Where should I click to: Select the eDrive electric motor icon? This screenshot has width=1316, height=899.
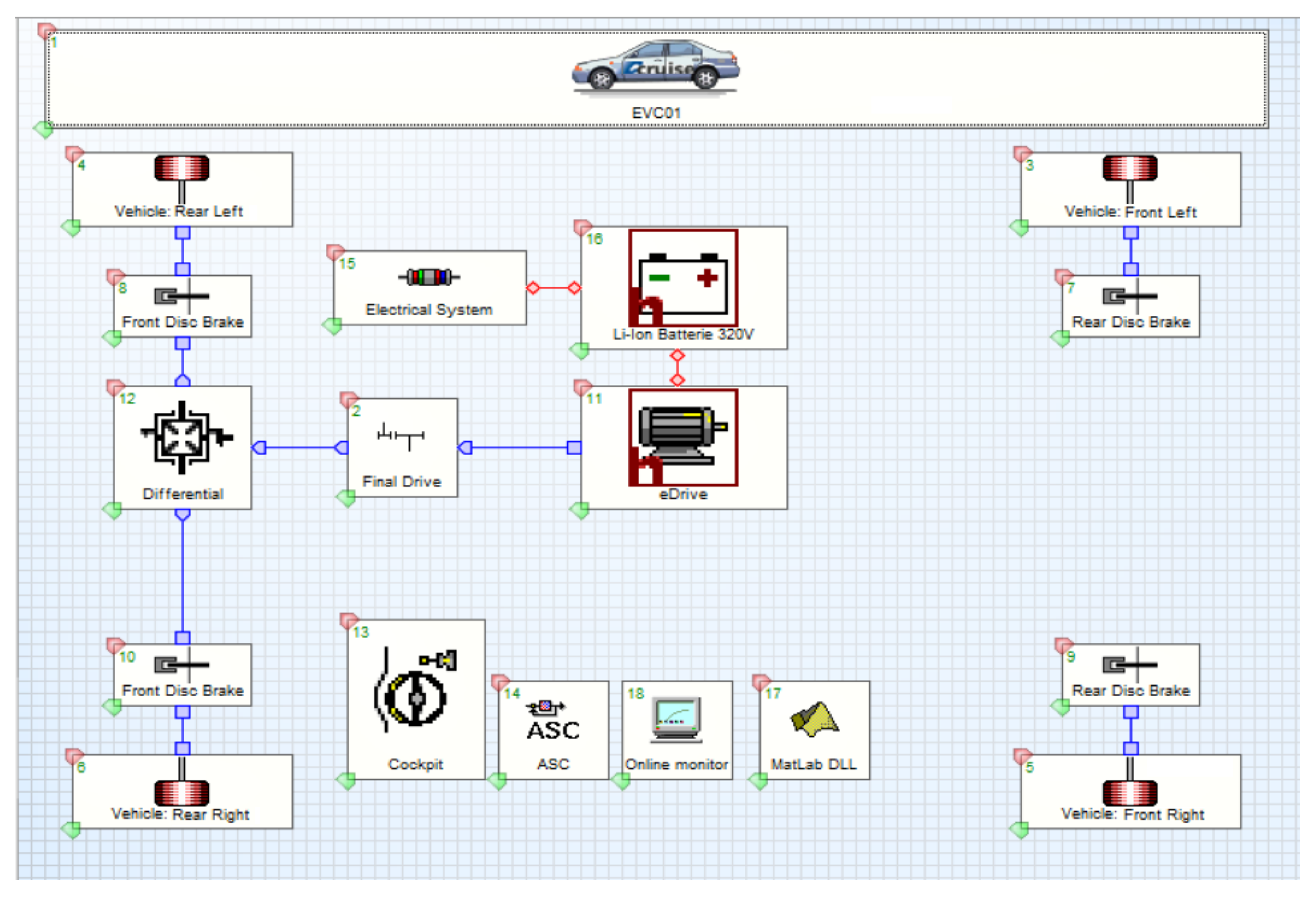tap(683, 437)
